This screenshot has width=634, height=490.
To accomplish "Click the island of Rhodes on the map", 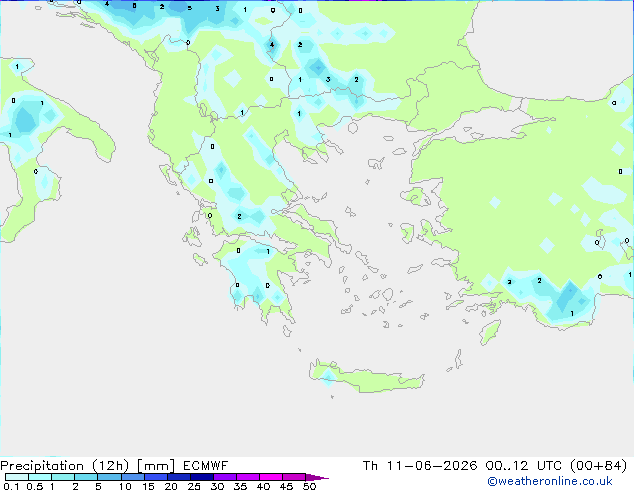I will (x=490, y=332).
